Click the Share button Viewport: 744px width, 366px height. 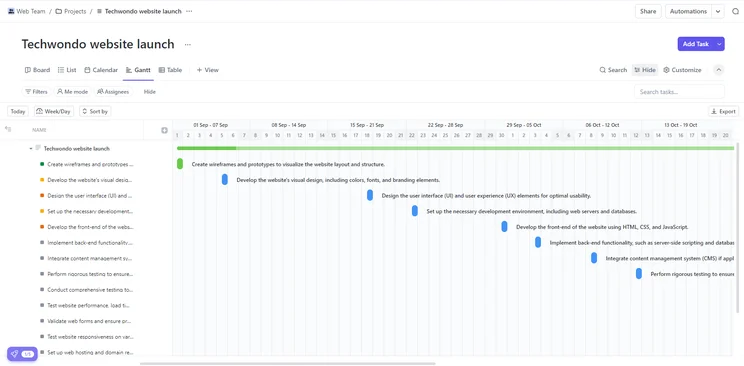[x=648, y=11]
